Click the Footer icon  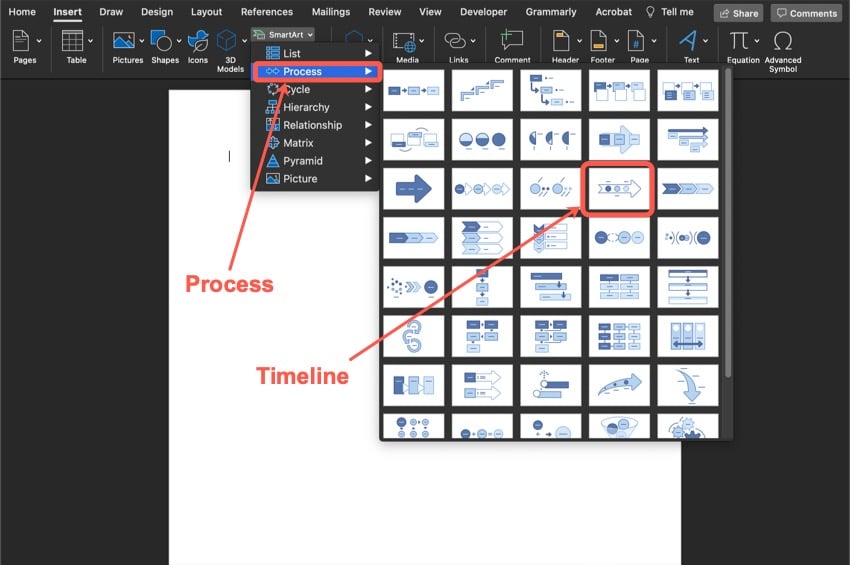click(x=598, y=41)
